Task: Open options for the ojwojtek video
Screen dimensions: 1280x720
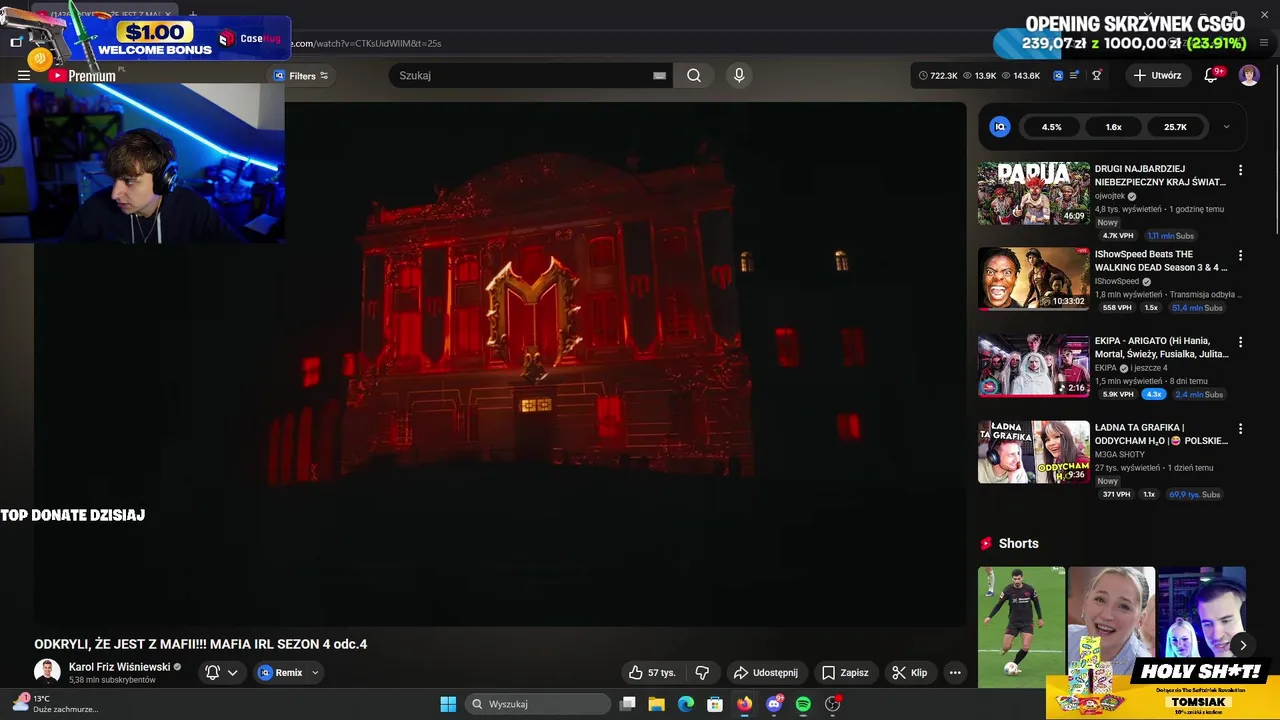Action: 1240,170
